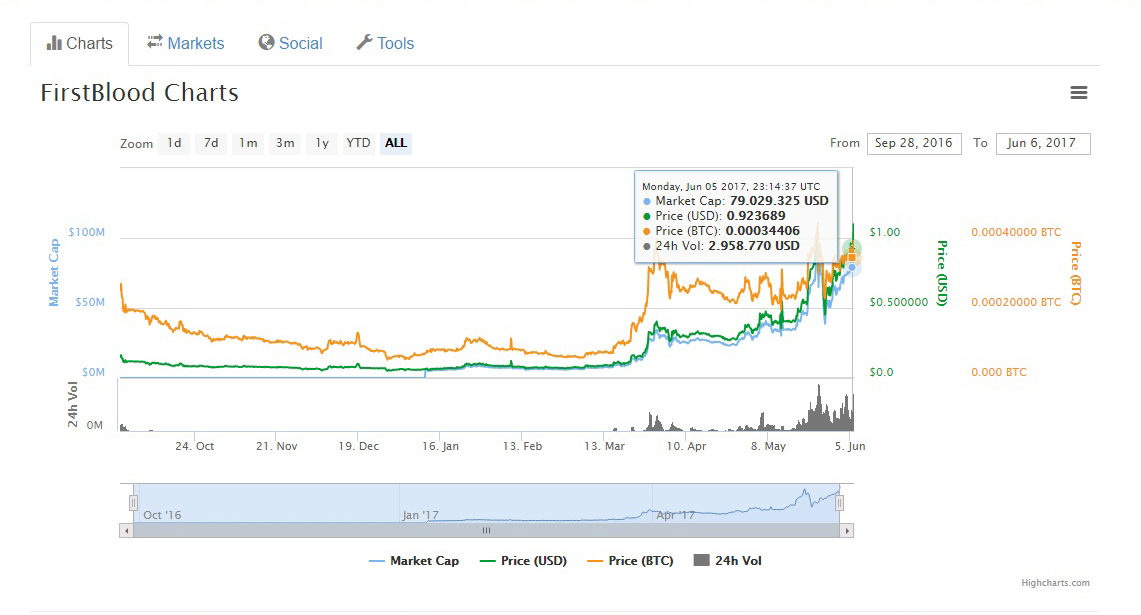Set zoom range to 1d
Image resolution: width=1141 pixels, height=615 pixels.
pyautogui.click(x=174, y=143)
